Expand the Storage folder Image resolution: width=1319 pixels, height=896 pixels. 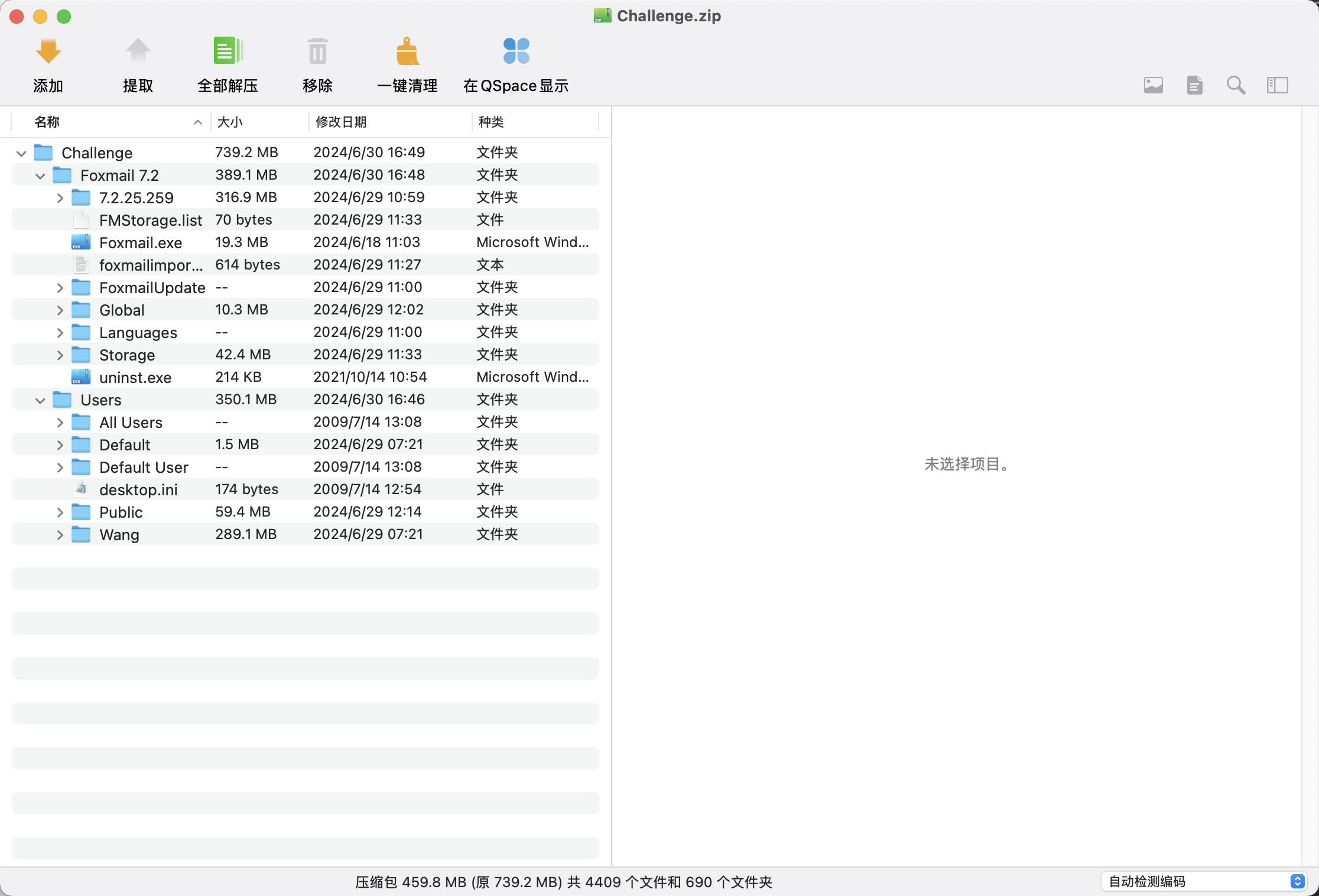pos(60,355)
